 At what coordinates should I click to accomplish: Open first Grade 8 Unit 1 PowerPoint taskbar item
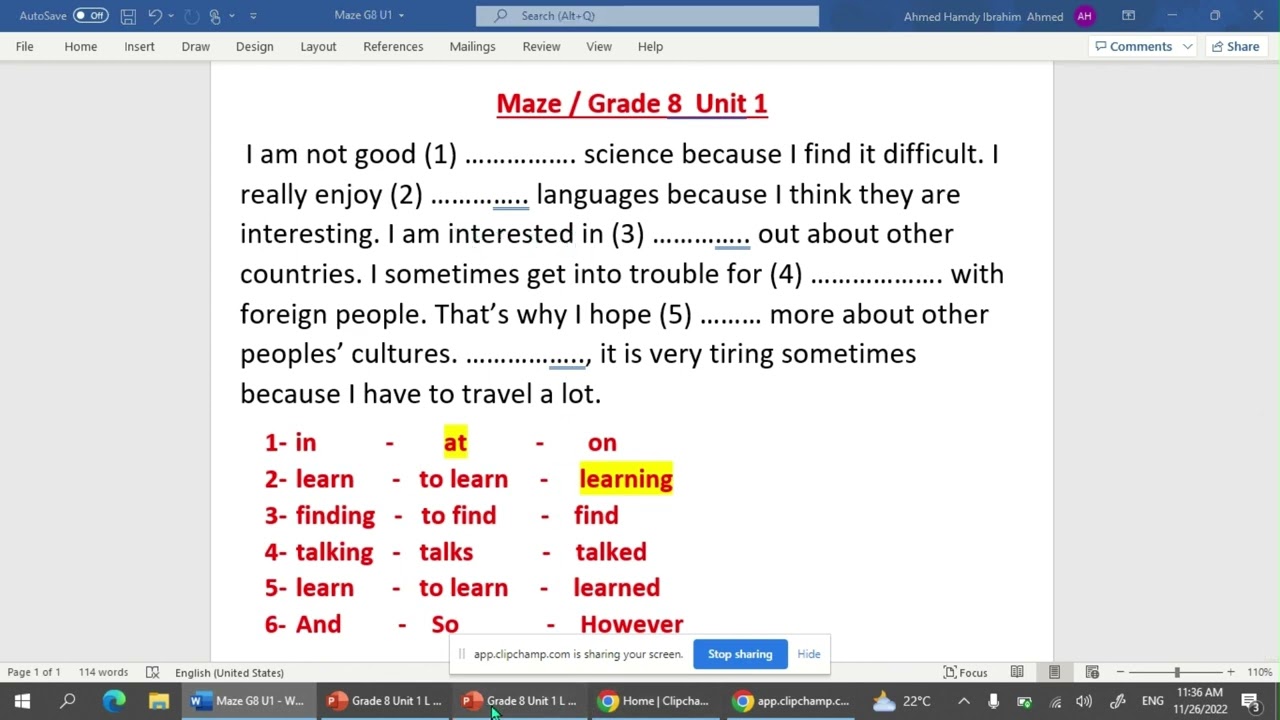tap(385, 701)
